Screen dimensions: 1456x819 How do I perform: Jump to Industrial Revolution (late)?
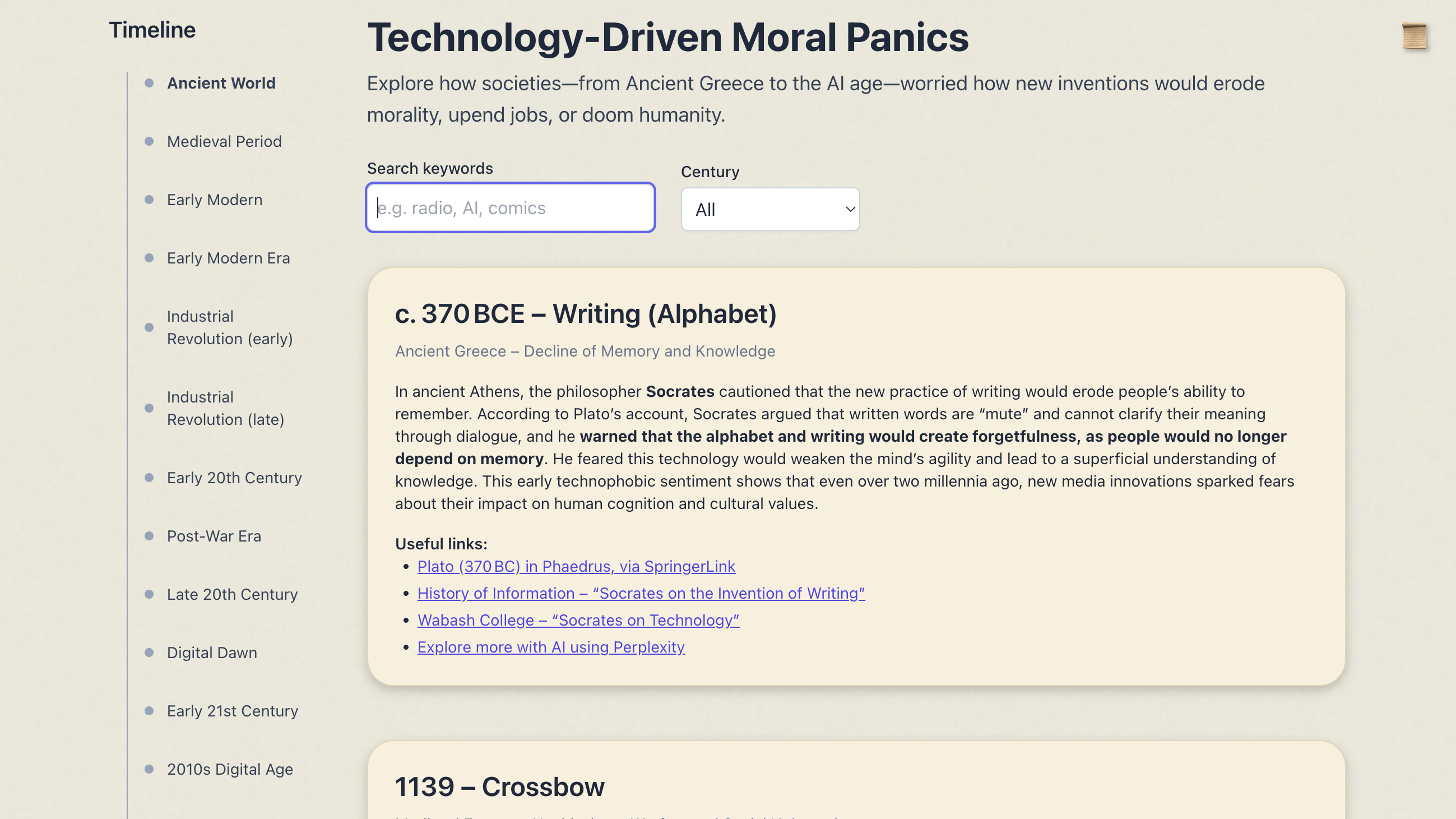(x=225, y=408)
